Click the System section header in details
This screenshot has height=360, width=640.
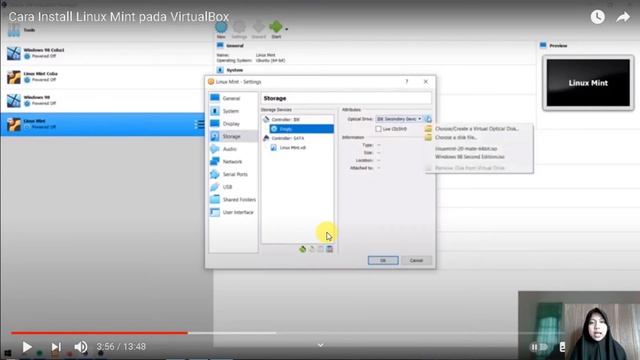click(x=235, y=70)
